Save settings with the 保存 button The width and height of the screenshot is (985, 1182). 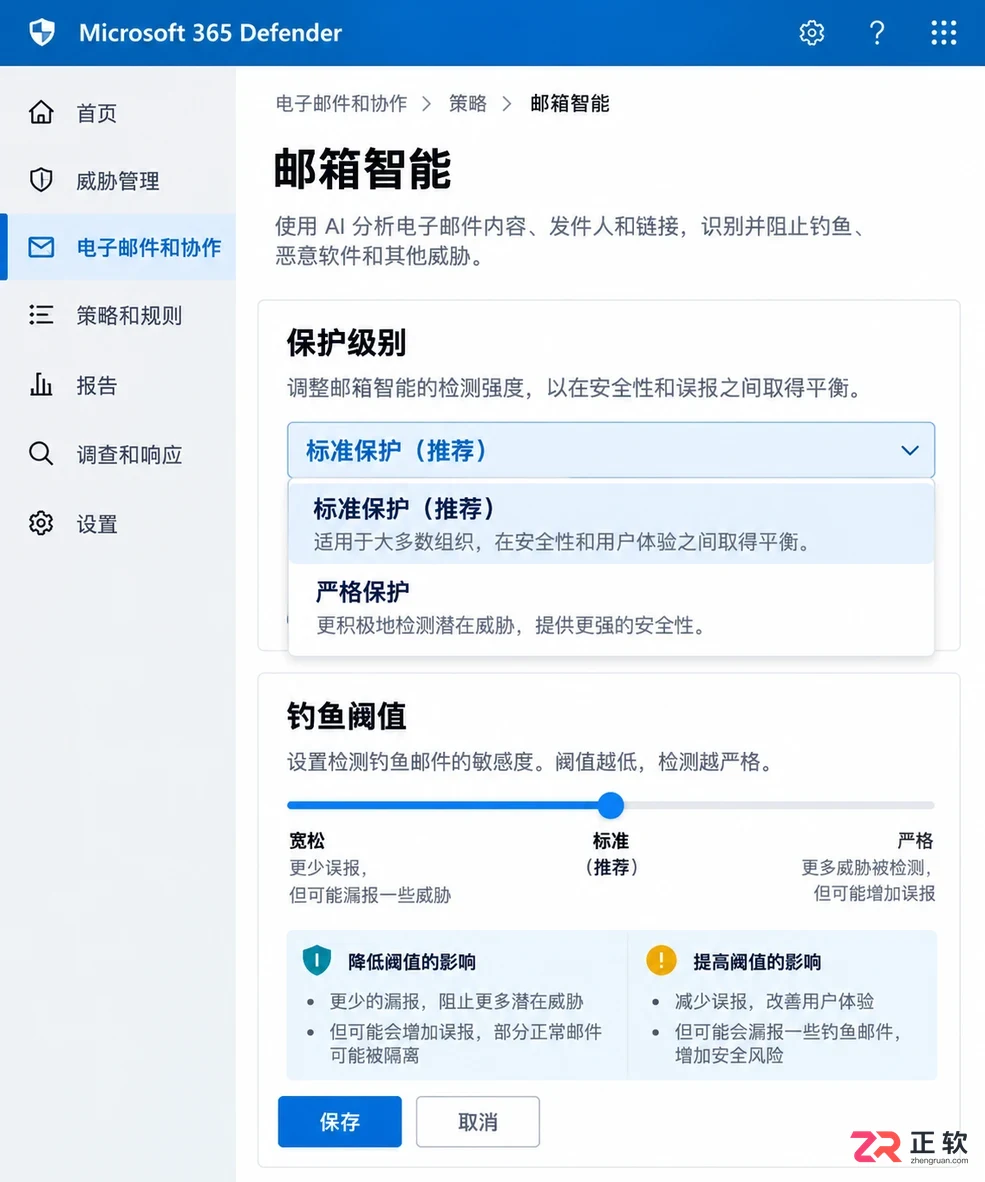(x=339, y=1122)
